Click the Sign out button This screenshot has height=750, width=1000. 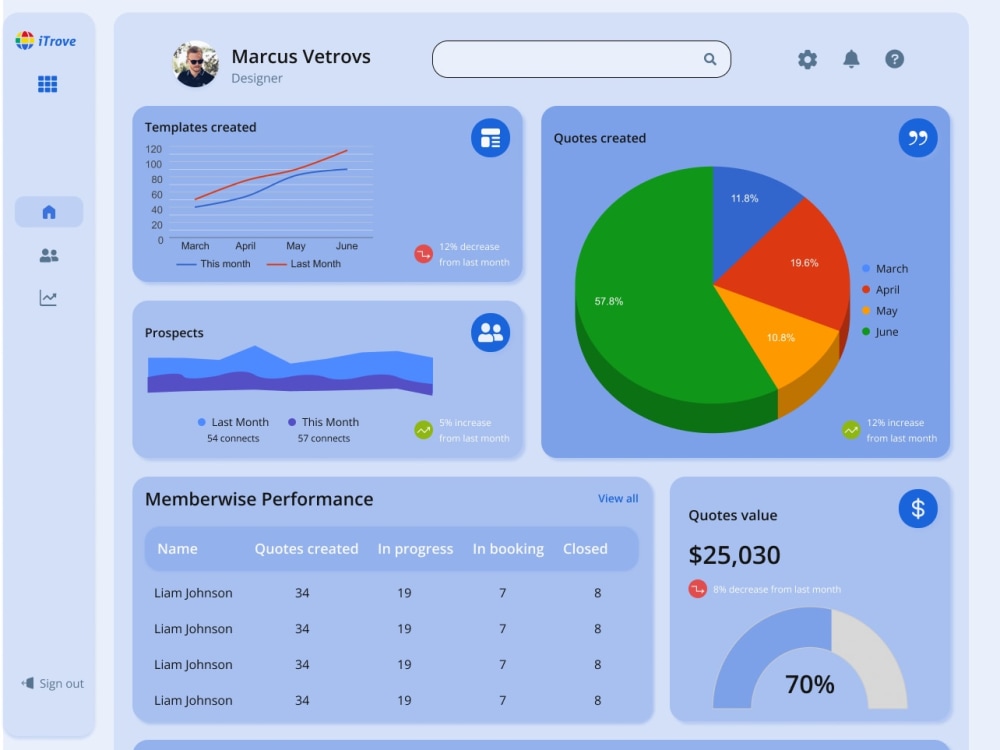[53, 683]
